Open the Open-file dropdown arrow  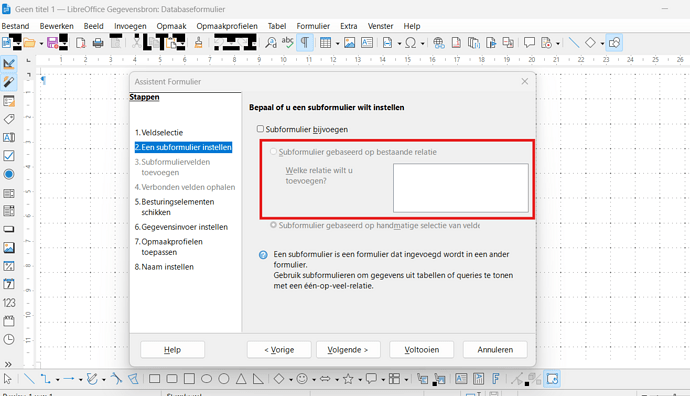pyautogui.click(x=41, y=43)
